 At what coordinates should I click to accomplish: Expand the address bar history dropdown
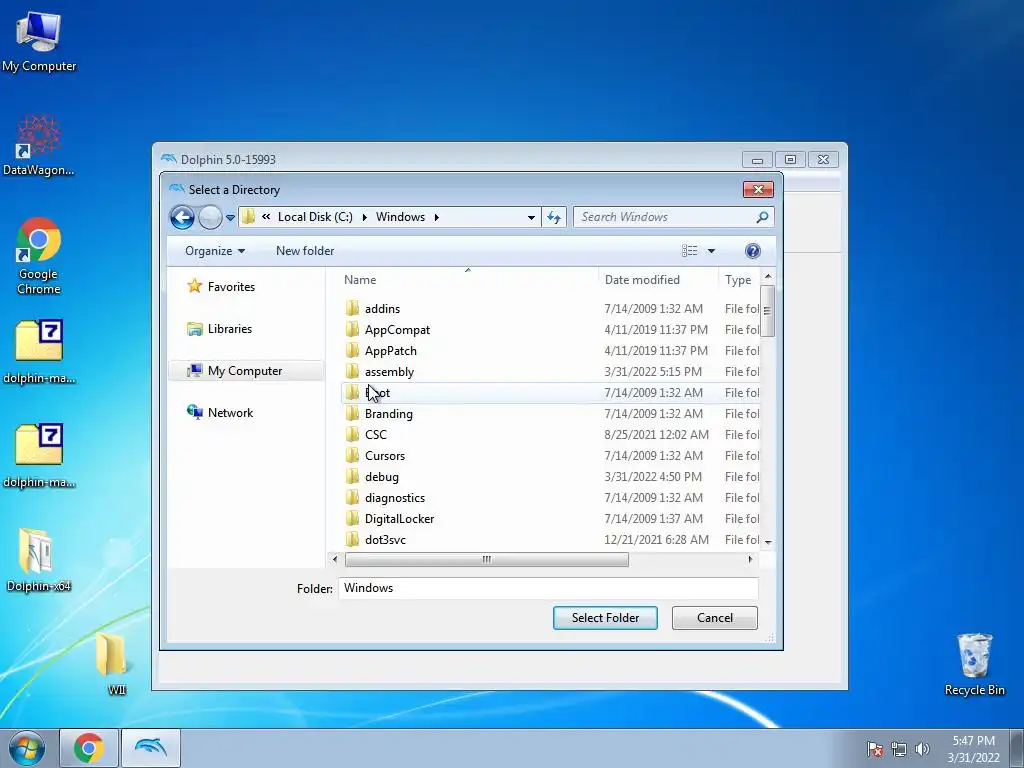point(532,217)
